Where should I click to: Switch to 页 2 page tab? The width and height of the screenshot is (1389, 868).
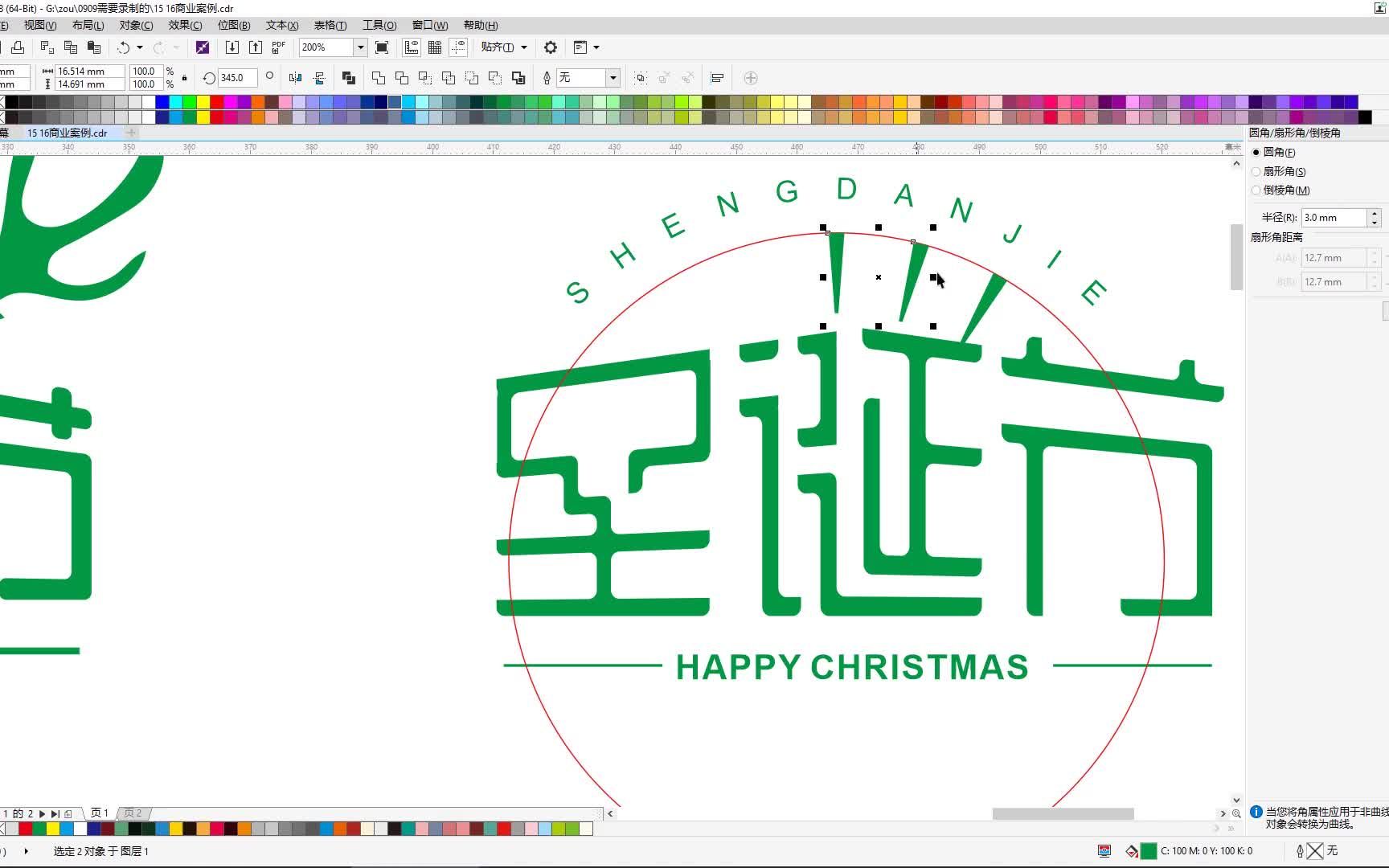[x=133, y=813]
